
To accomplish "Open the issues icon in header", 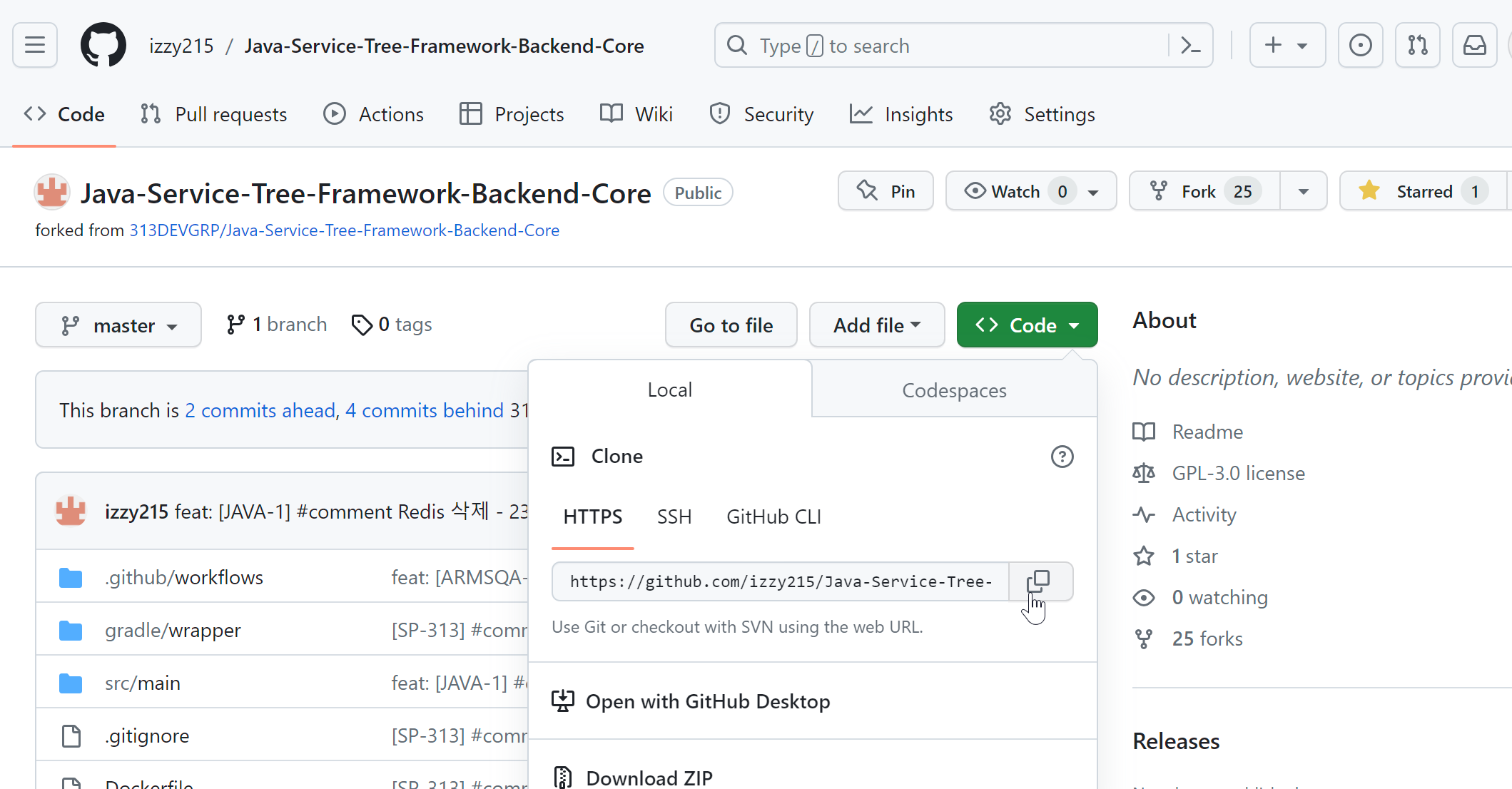I will click(x=1360, y=46).
